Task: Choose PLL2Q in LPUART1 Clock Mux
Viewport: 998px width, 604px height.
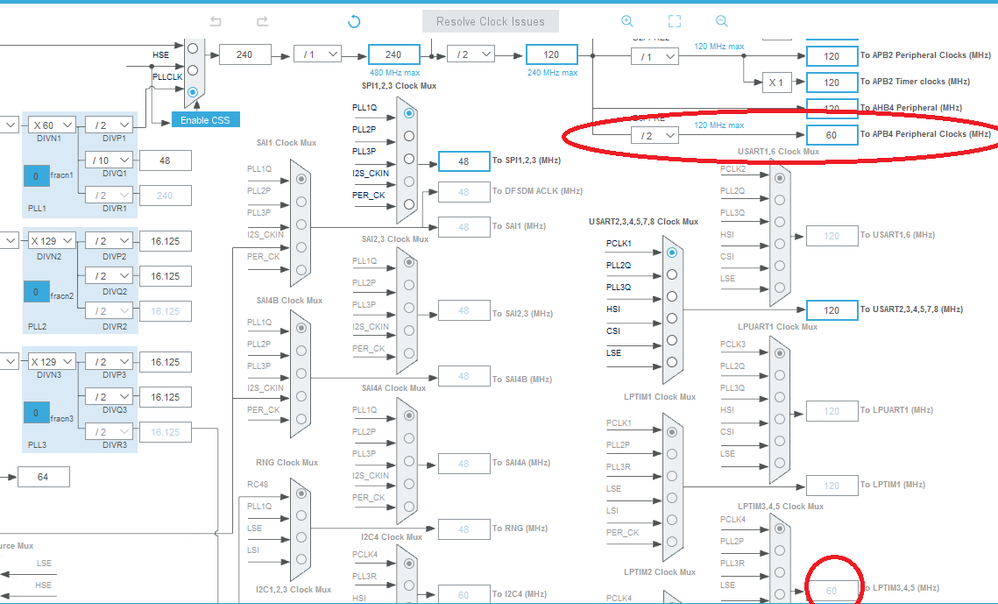Action: (780, 376)
